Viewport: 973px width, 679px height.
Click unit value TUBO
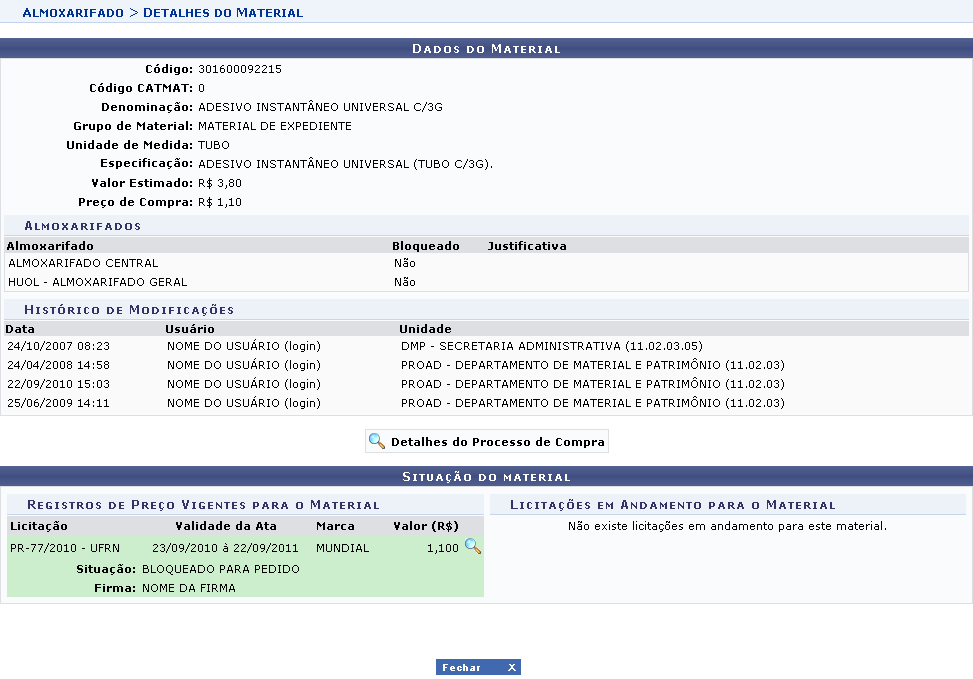coord(213,145)
